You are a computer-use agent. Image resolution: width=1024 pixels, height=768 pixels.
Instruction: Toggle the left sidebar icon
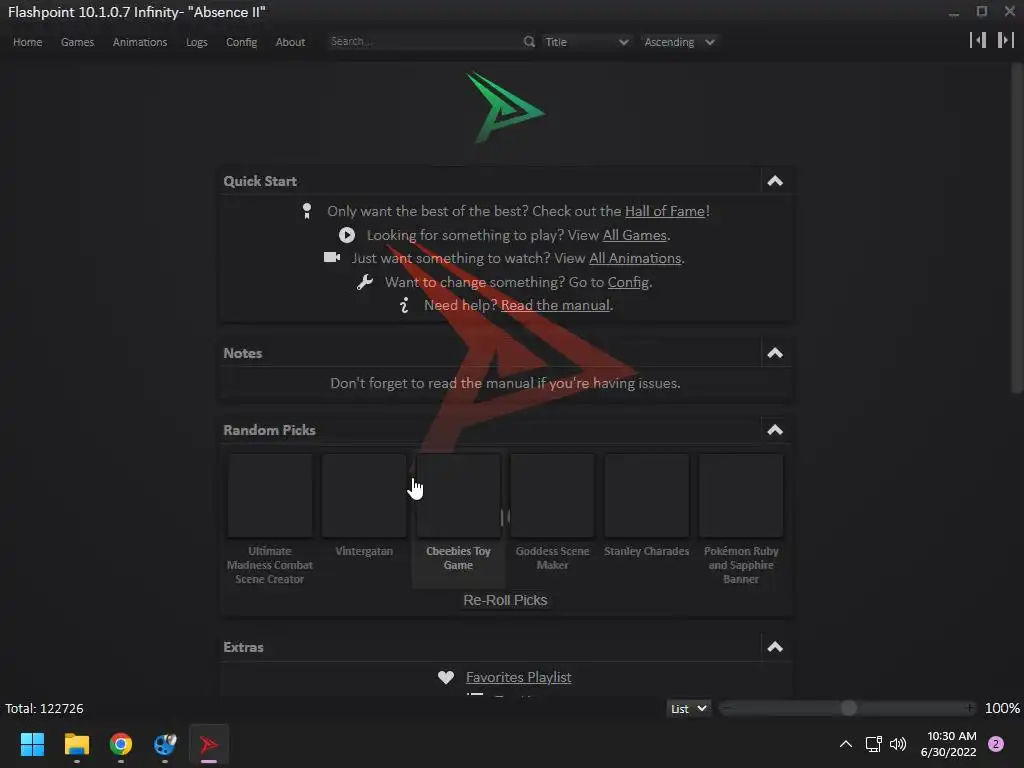click(978, 40)
